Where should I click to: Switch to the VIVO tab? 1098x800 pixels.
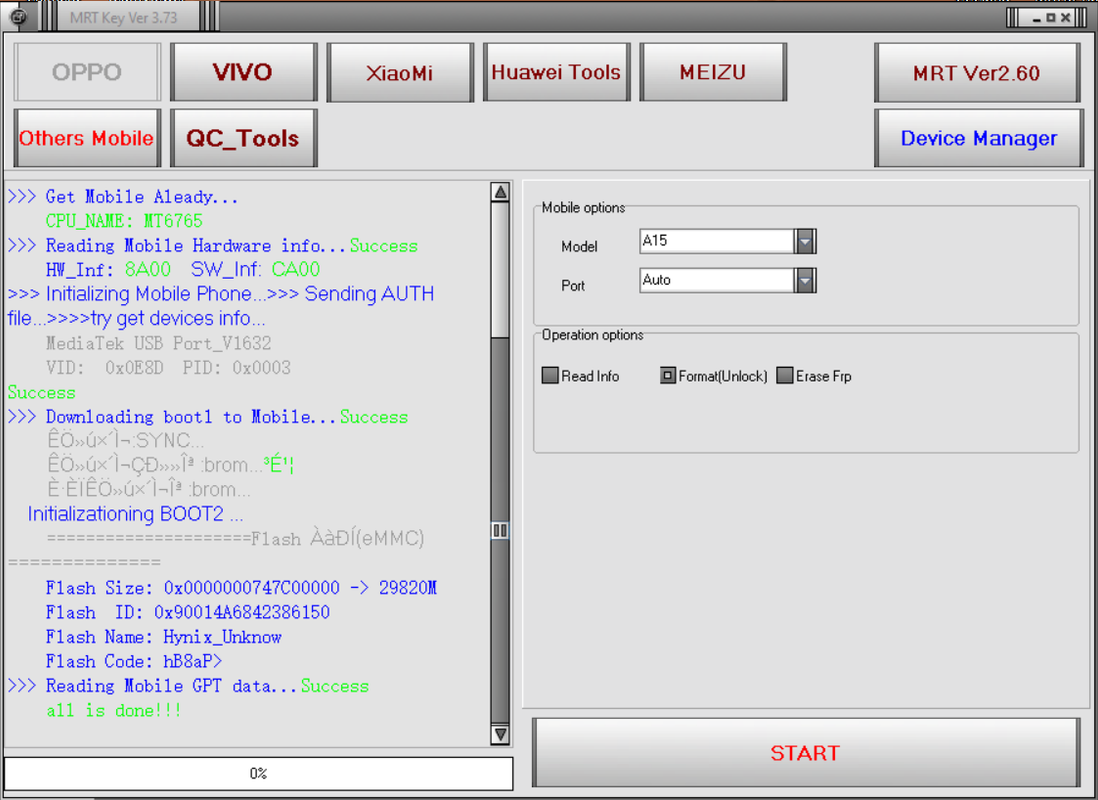[x=243, y=72]
